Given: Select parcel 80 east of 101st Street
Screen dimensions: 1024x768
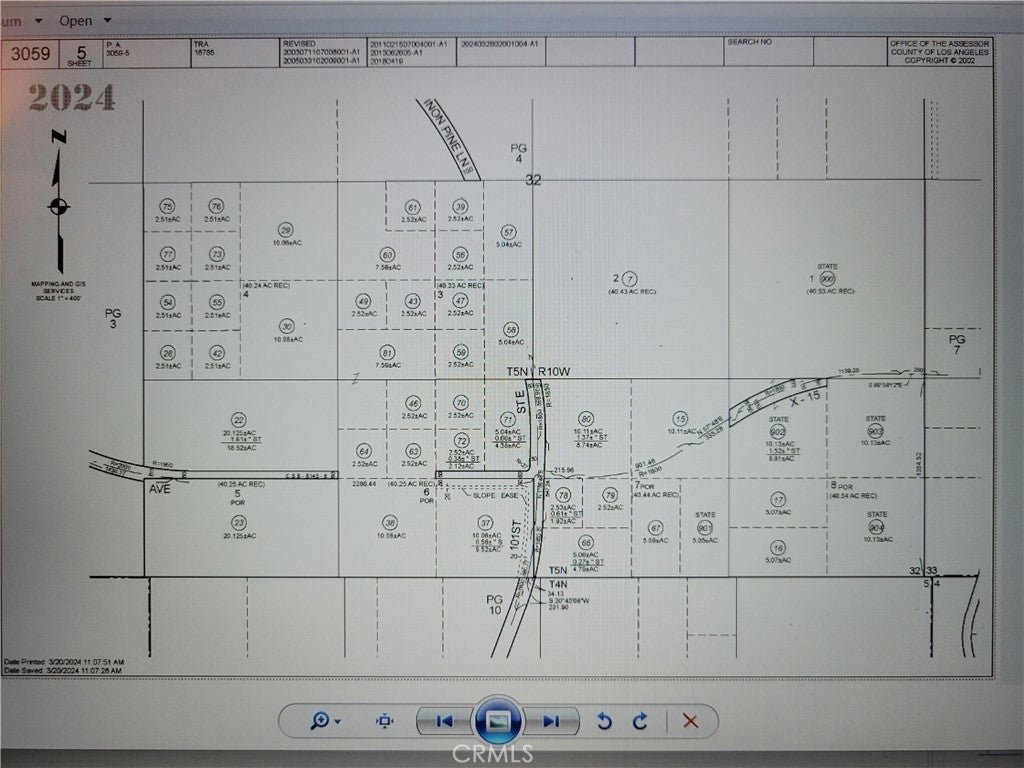Looking at the screenshot, I should 586,418.
